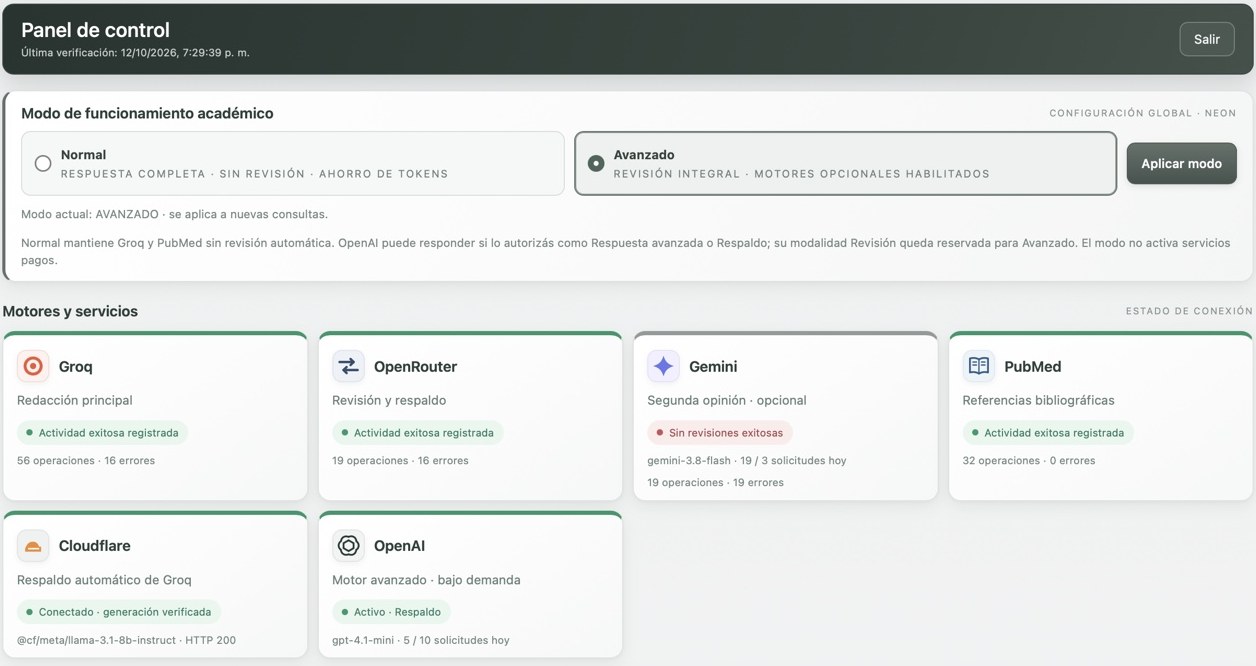Click the 'Redacción principal' subtitle
This screenshot has height=666, width=1256.
pyautogui.click(x=75, y=401)
